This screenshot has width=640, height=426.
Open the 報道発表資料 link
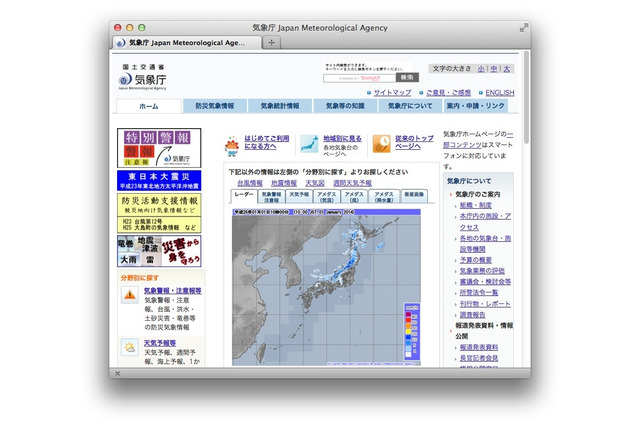coord(479,347)
